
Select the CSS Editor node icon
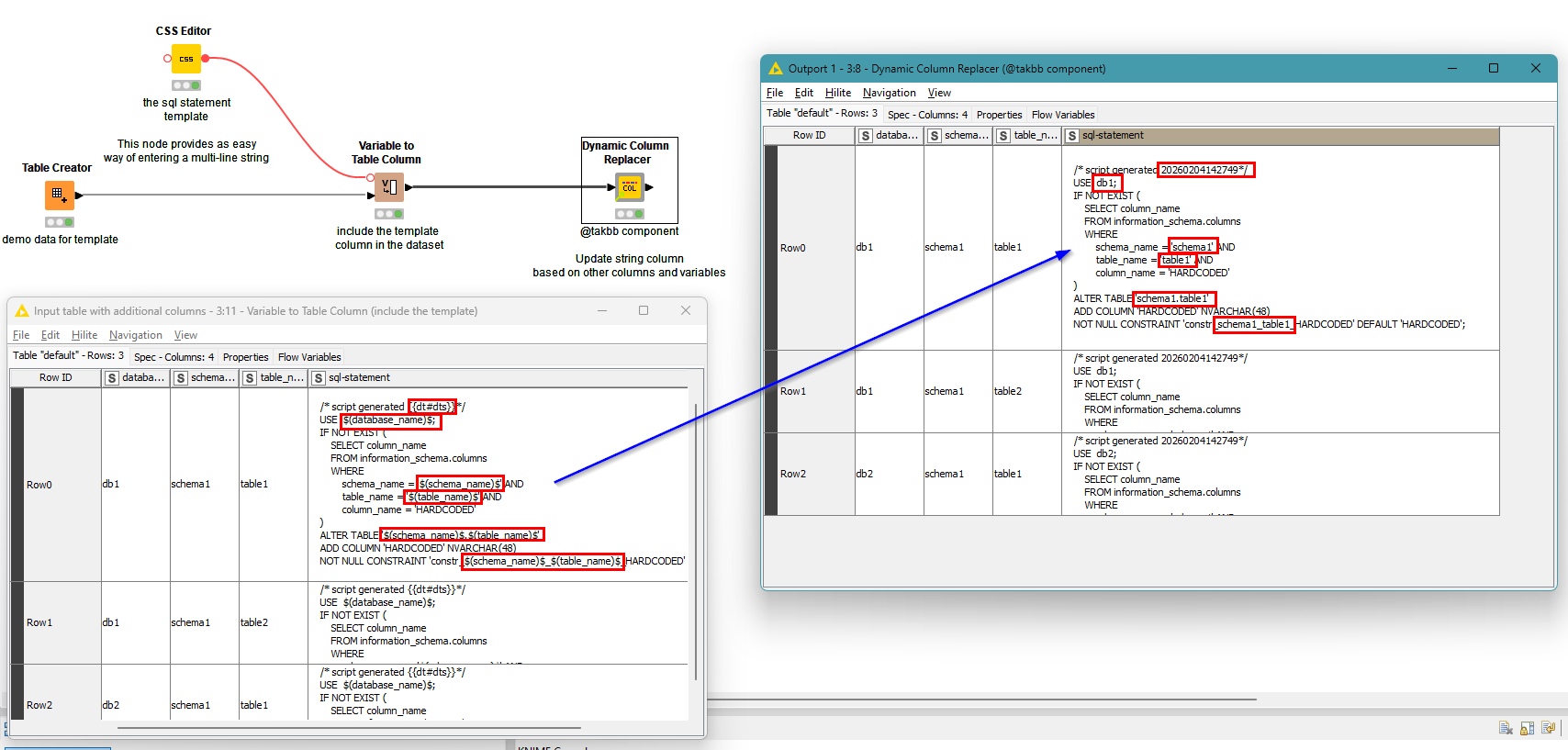(x=186, y=59)
